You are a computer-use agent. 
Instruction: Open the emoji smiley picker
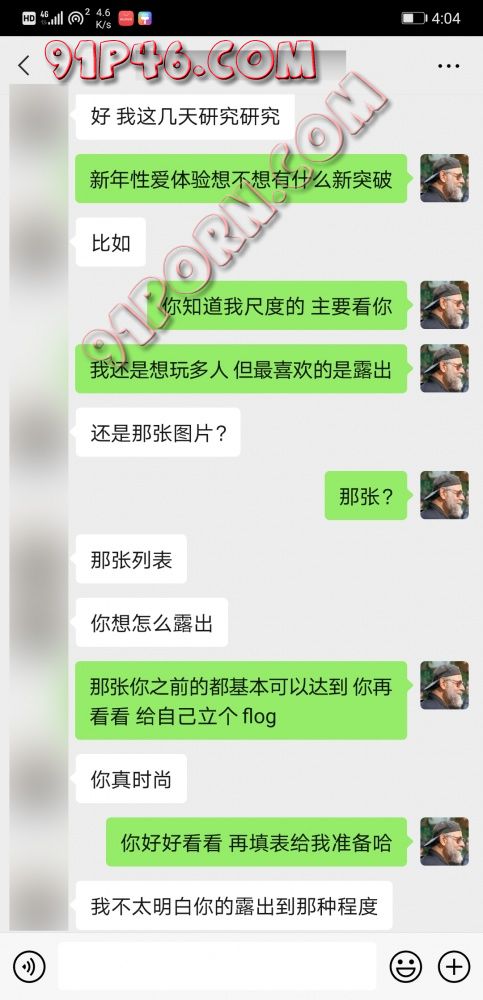click(x=406, y=966)
